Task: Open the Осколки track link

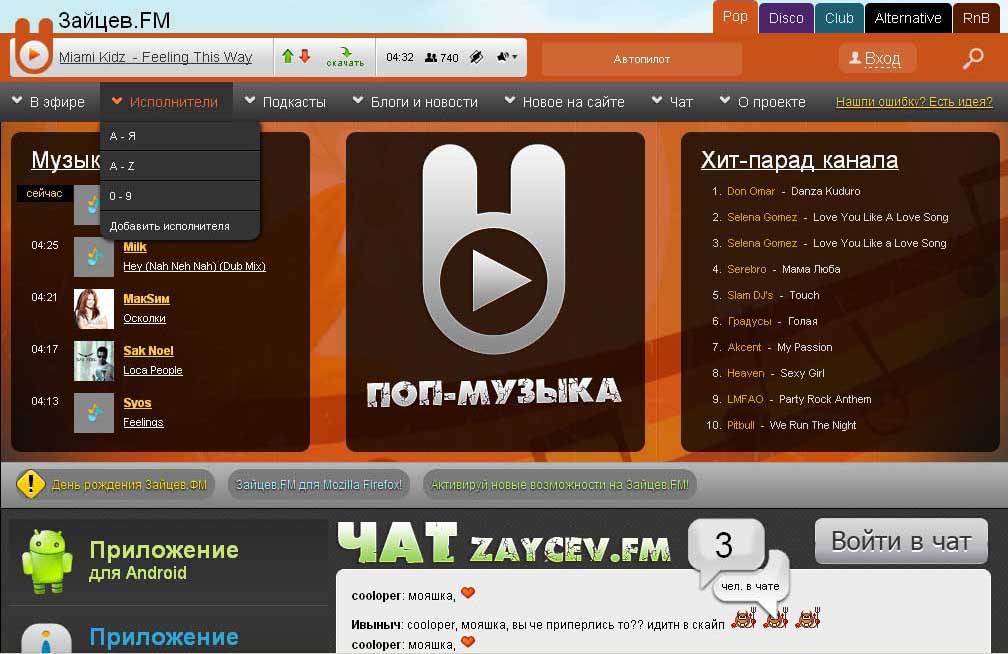Action: point(145,318)
